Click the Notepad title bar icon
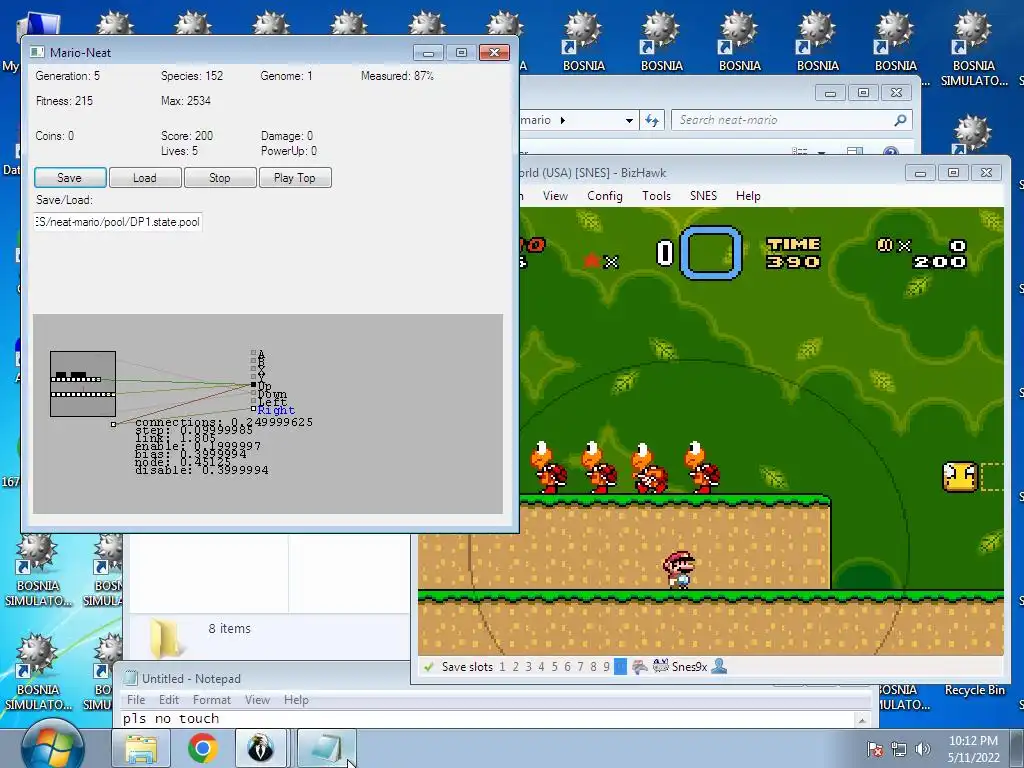Image resolution: width=1024 pixels, height=768 pixels. click(131, 679)
